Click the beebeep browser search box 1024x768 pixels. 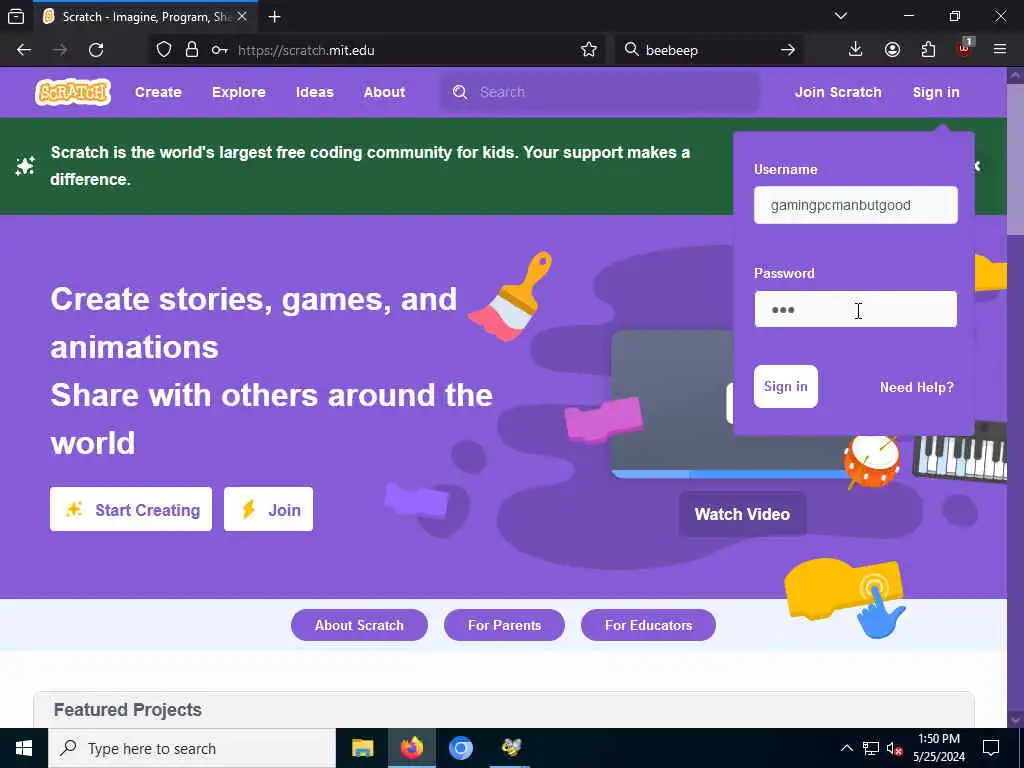pos(709,50)
